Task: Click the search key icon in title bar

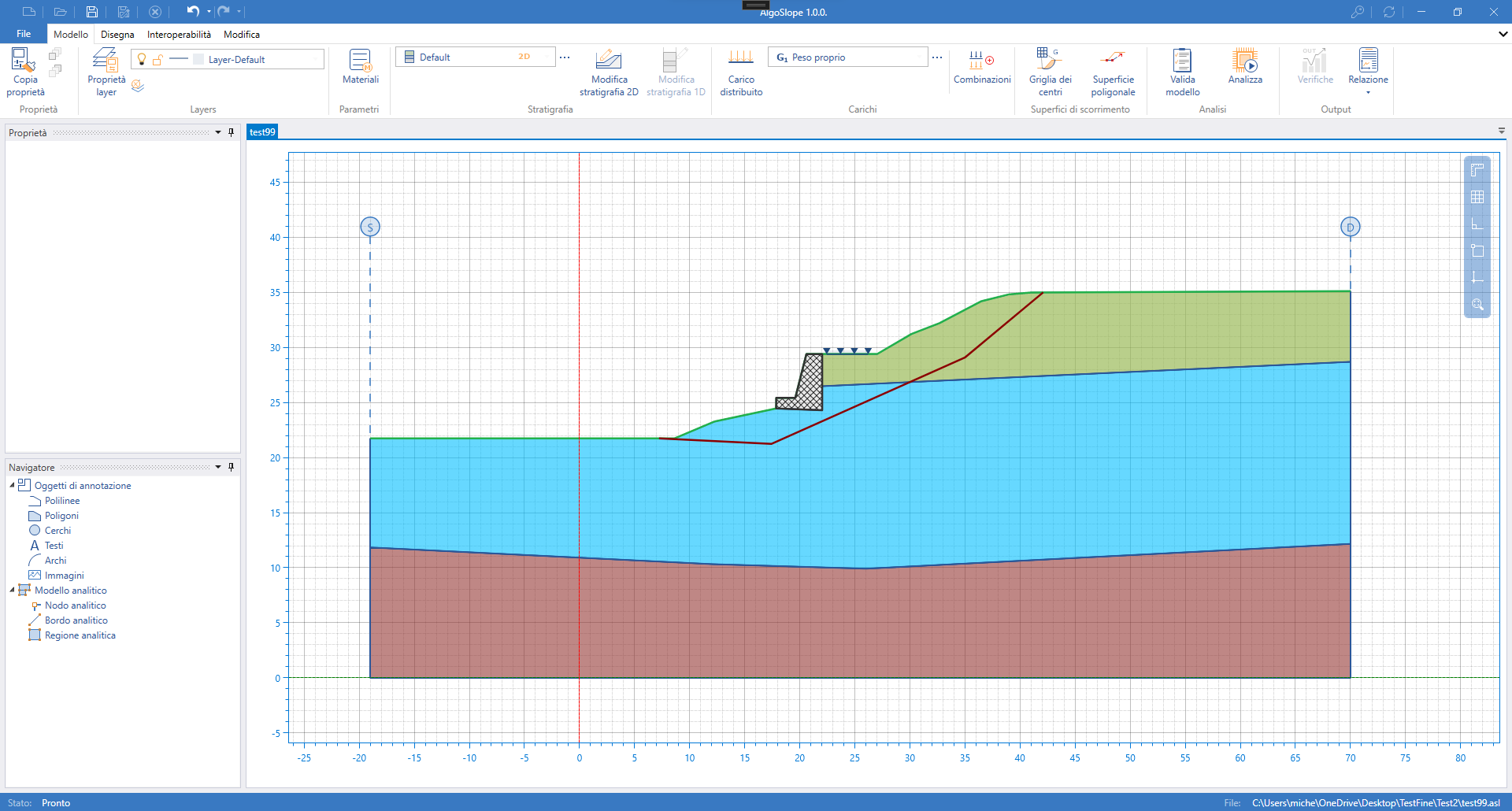Action: coord(1357,12)
